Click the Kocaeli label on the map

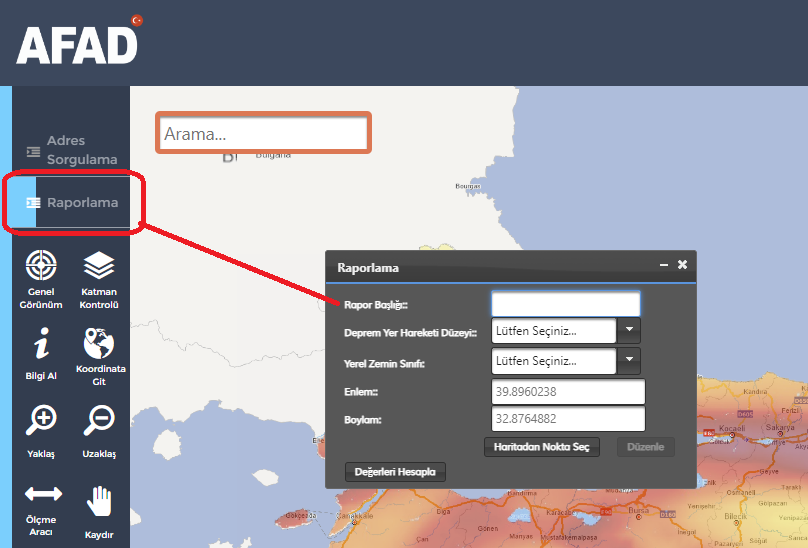pos(732,428)
